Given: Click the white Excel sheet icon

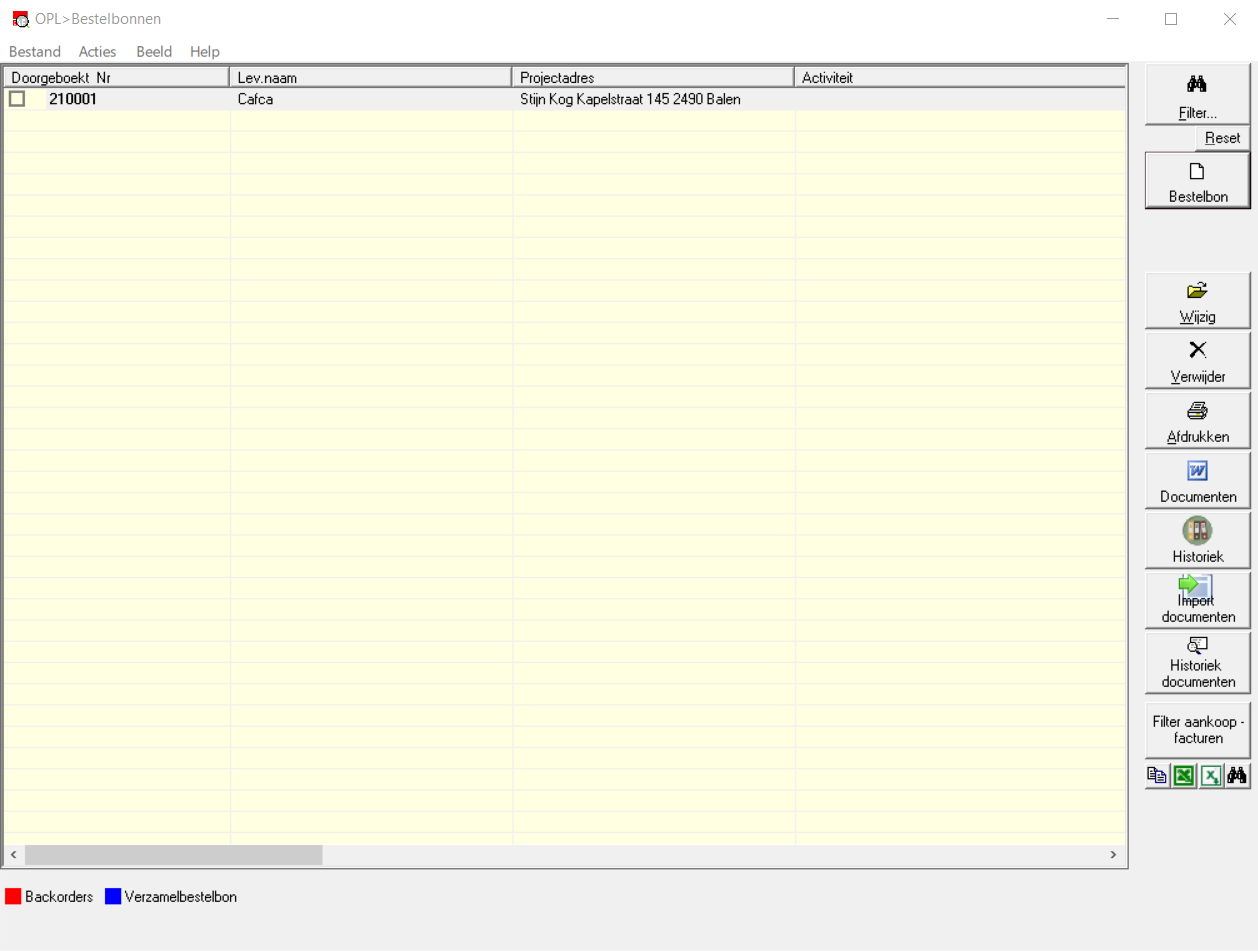Looking at the screenshot, I should tap(1211, 776).
